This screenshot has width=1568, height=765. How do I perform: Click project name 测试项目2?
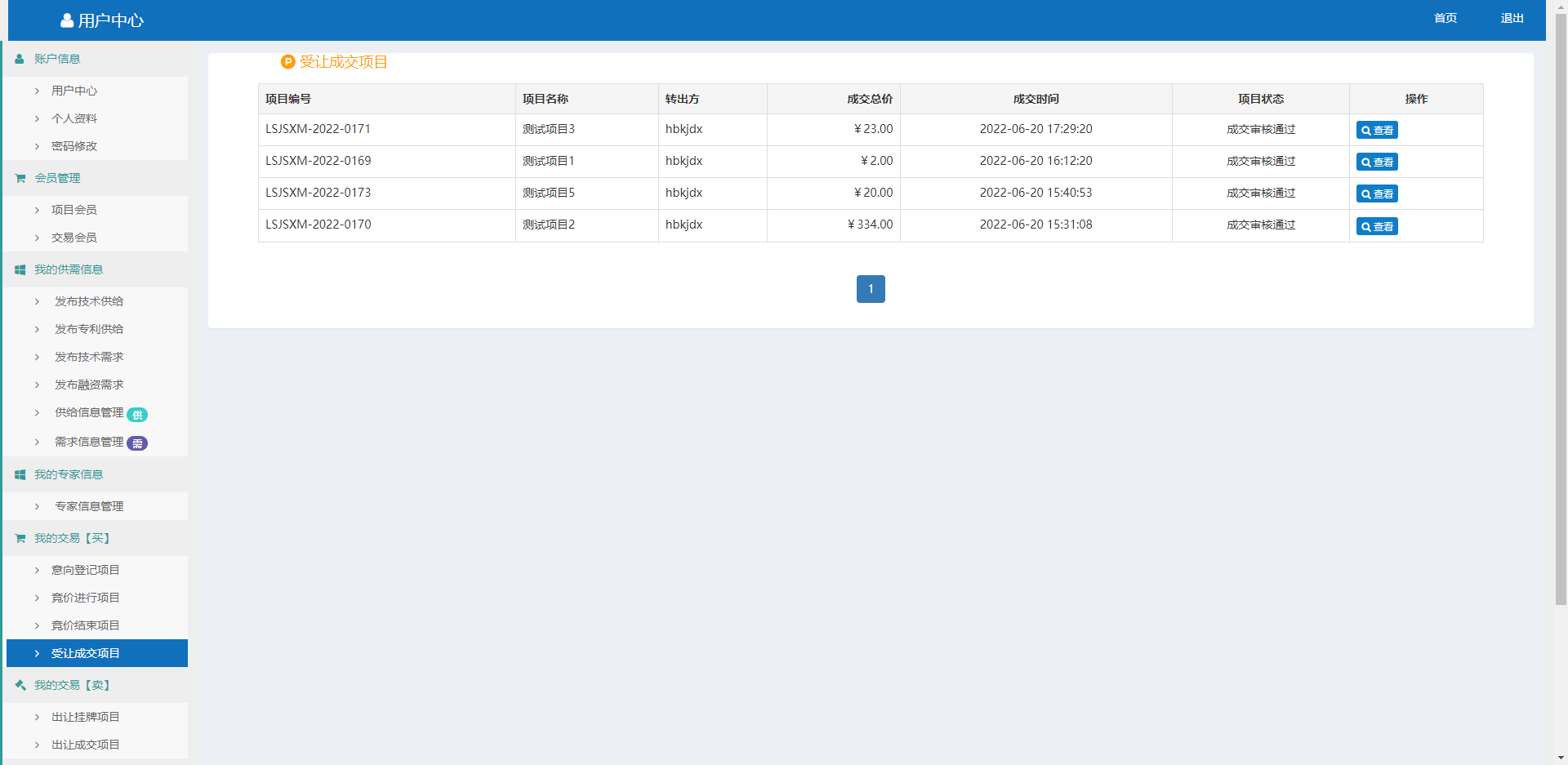(549, 225)
